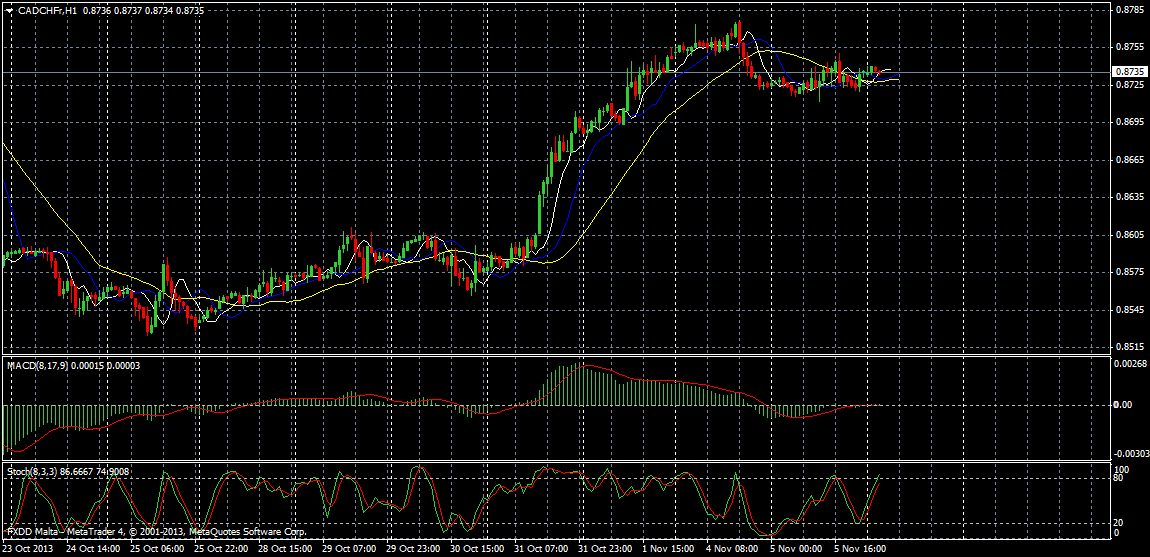The width and height of the screenshot is (1150, 557).
Task: Click the 0.8605 price axis label
Action: [x=1128, y=235]
